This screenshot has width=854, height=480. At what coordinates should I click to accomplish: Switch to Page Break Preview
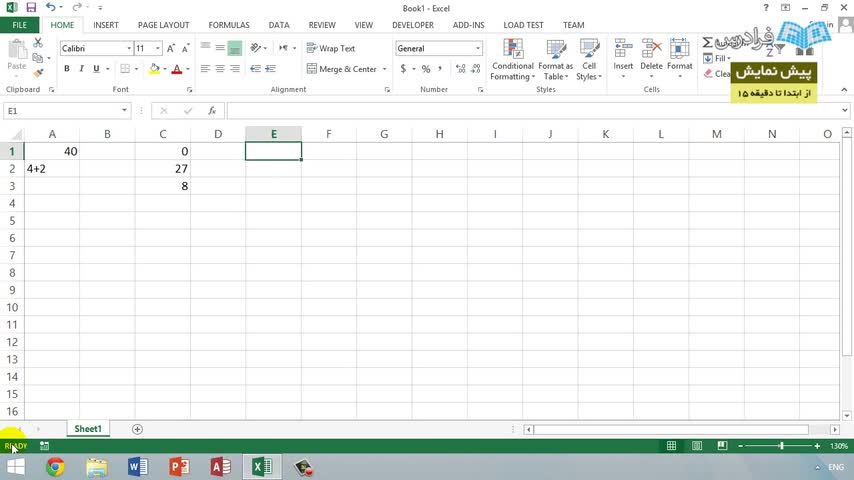722,446
